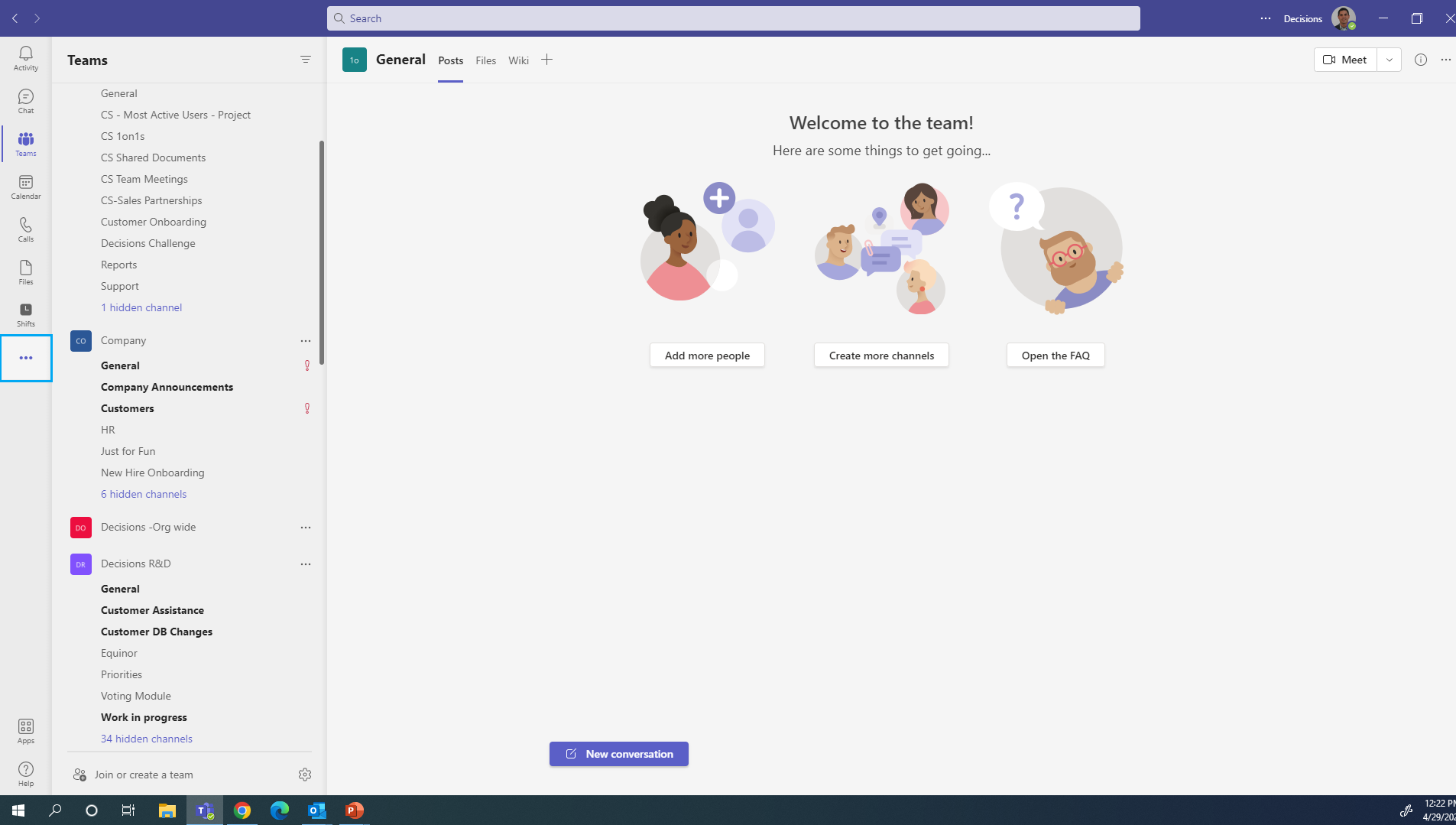Open more options for Company team
Image resolution: width=1456 pixels, height=825 pixels.
pos(306,340)
